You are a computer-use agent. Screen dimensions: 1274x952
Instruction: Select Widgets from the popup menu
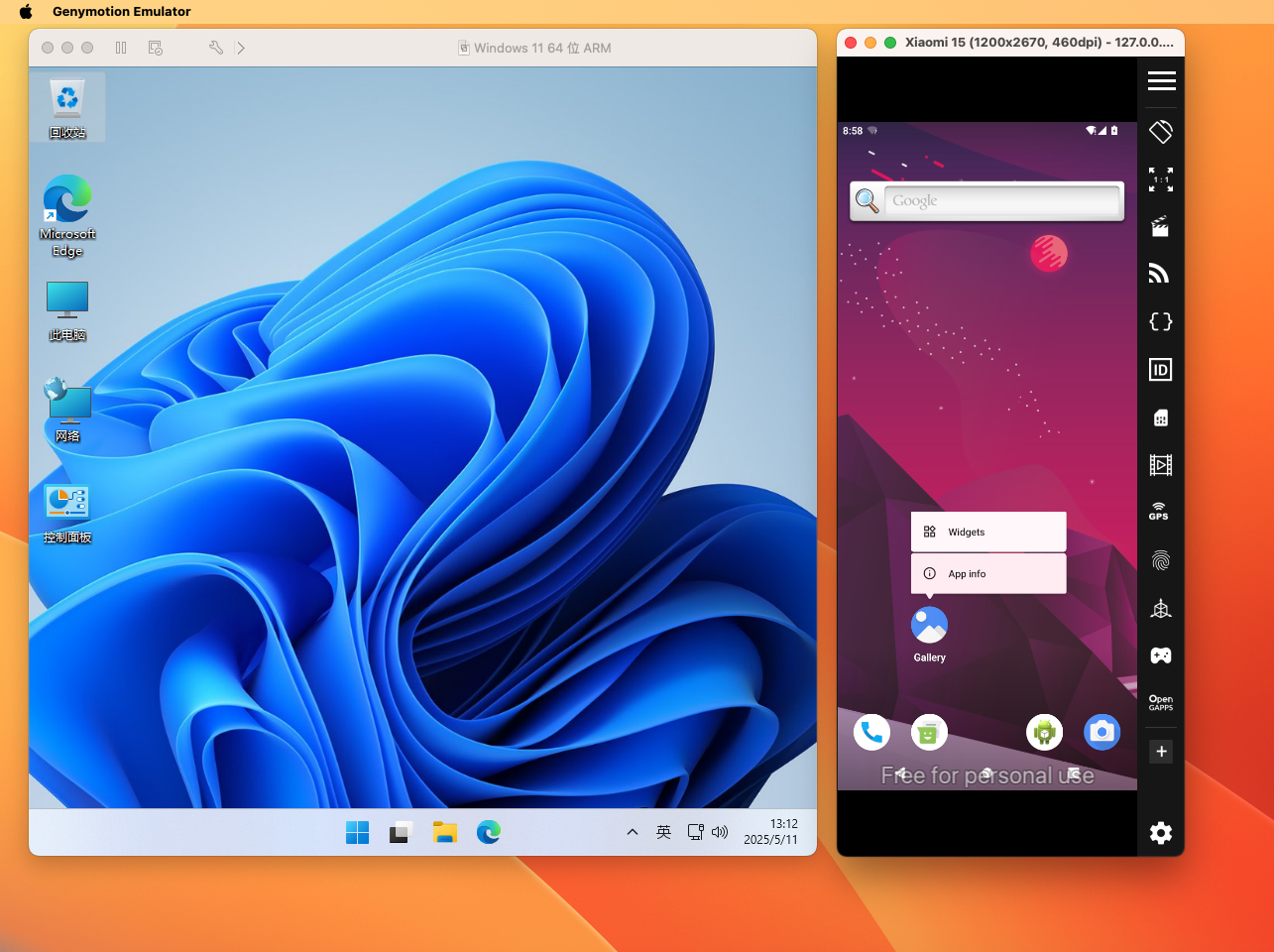(987, 532)
